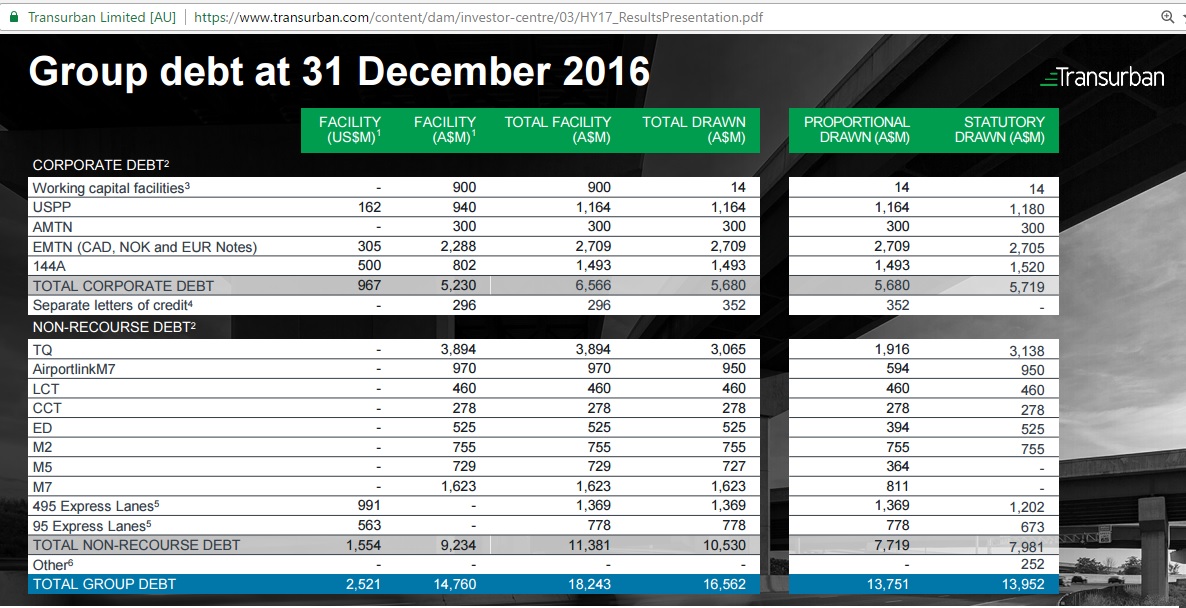
Task: Click the 'CCT' row label
Action: click(47, 408)
